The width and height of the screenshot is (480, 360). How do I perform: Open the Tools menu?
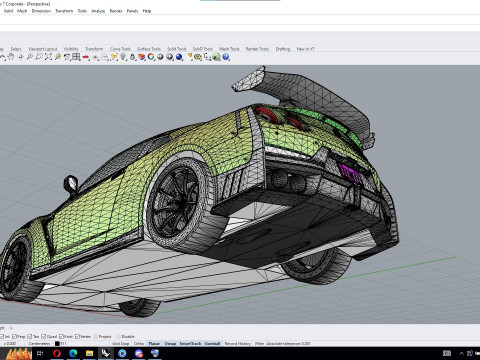click(x=82, y=11)
